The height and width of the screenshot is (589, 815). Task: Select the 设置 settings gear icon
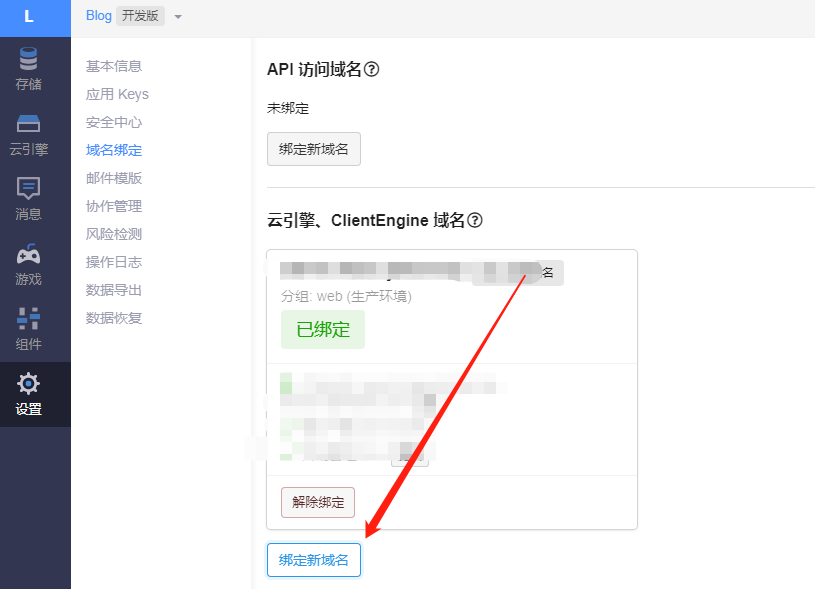(x=29, y=394)
